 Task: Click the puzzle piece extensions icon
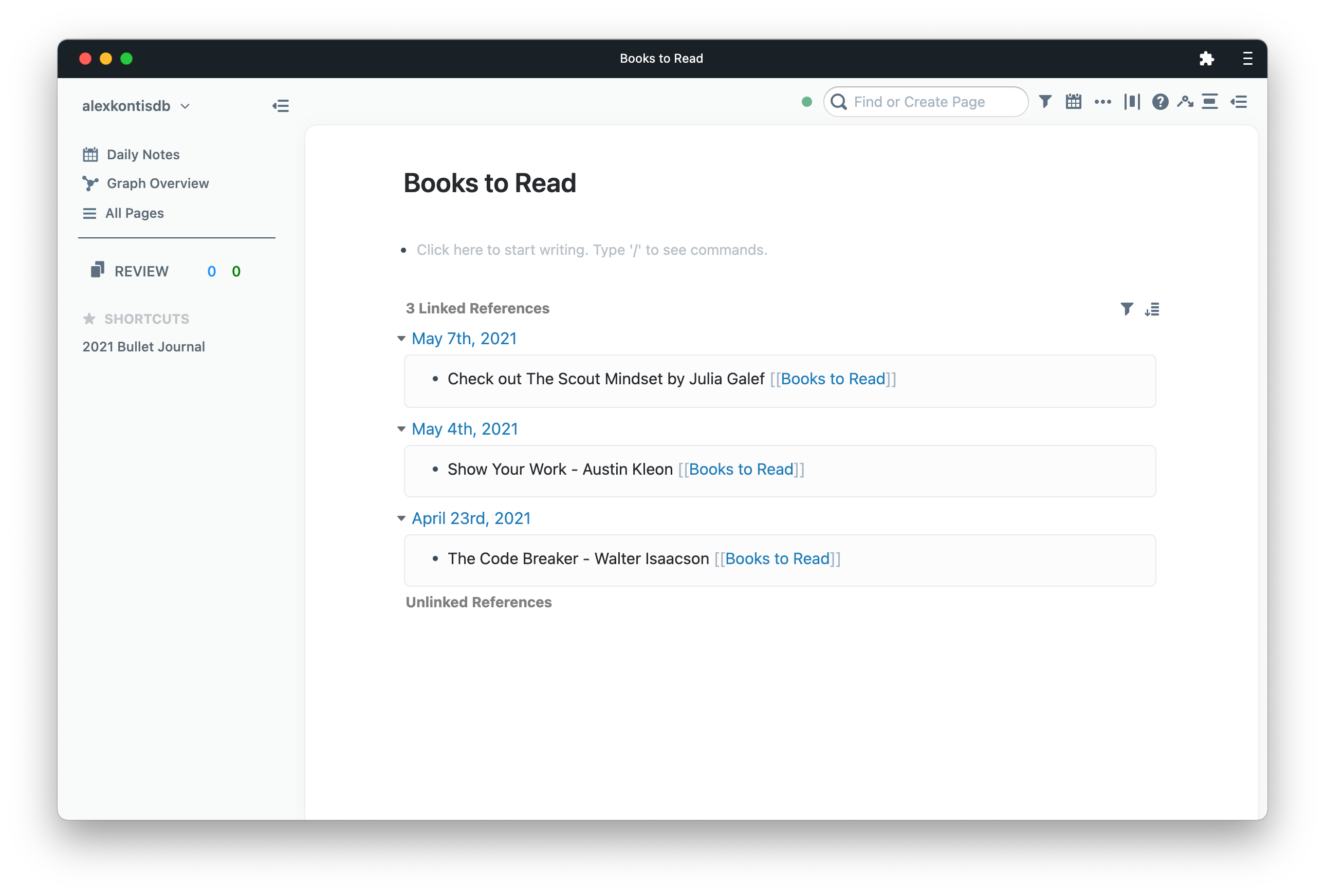pos(1206,59)
